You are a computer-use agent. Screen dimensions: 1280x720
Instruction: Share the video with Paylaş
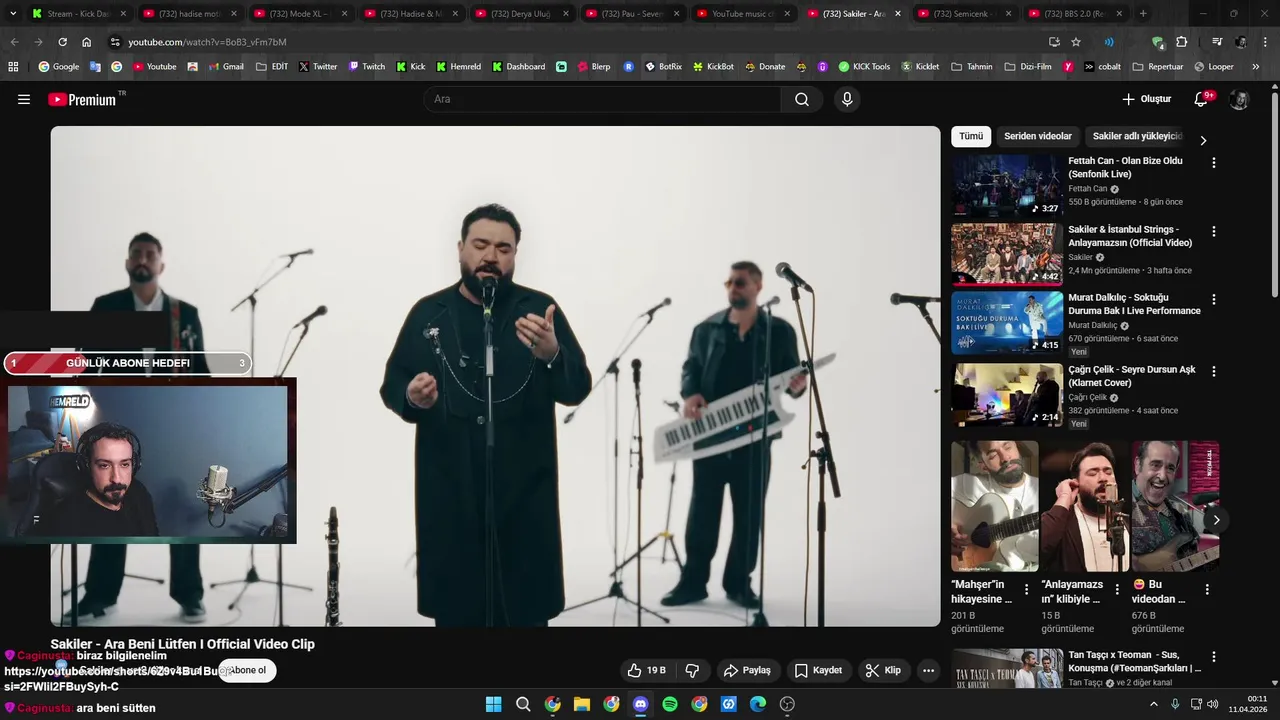tap(747, 670)
